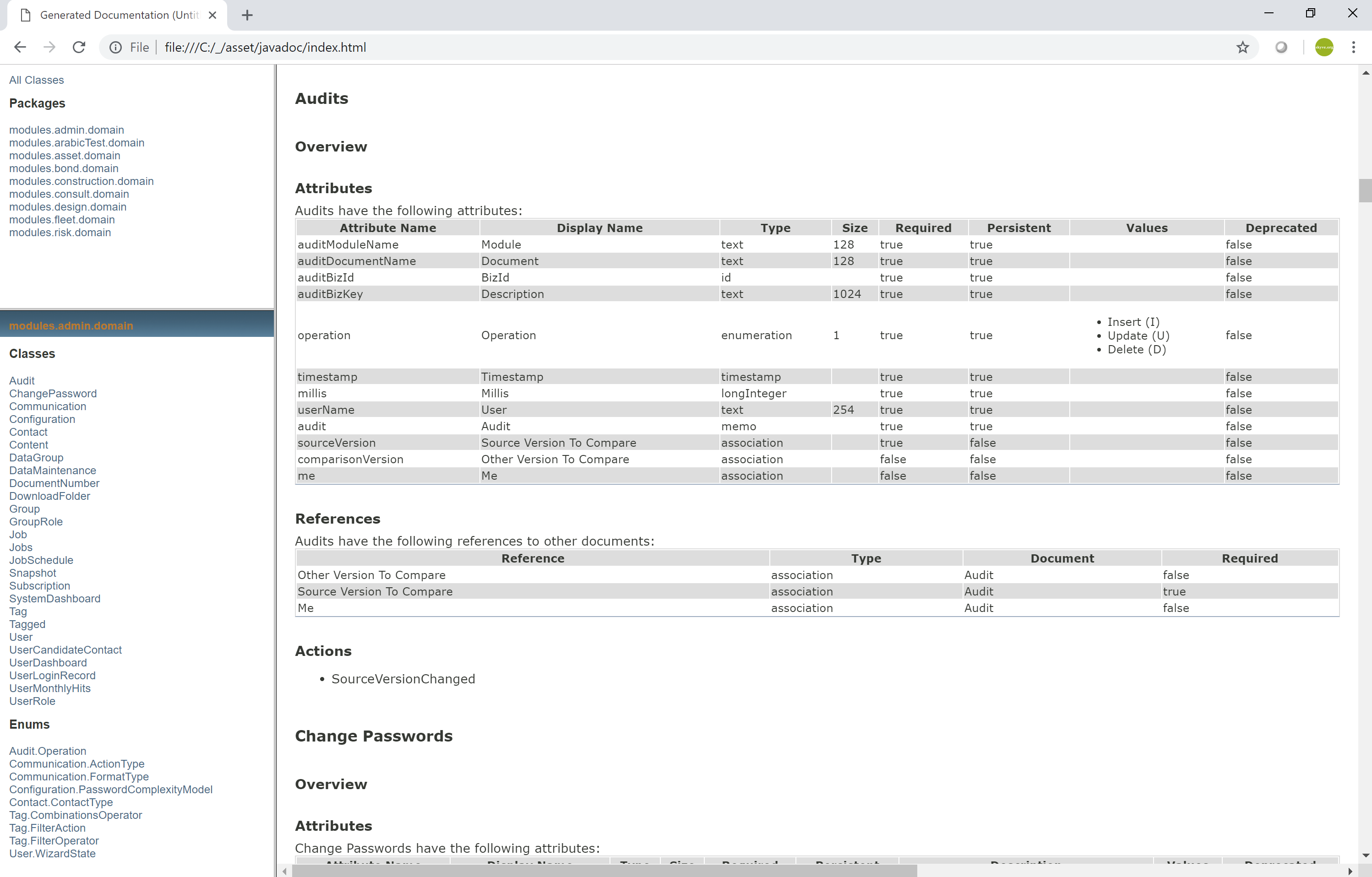Screen dimensions: 1372x877
Task: Click the scroll down arrow
Action: point(1365,855)
